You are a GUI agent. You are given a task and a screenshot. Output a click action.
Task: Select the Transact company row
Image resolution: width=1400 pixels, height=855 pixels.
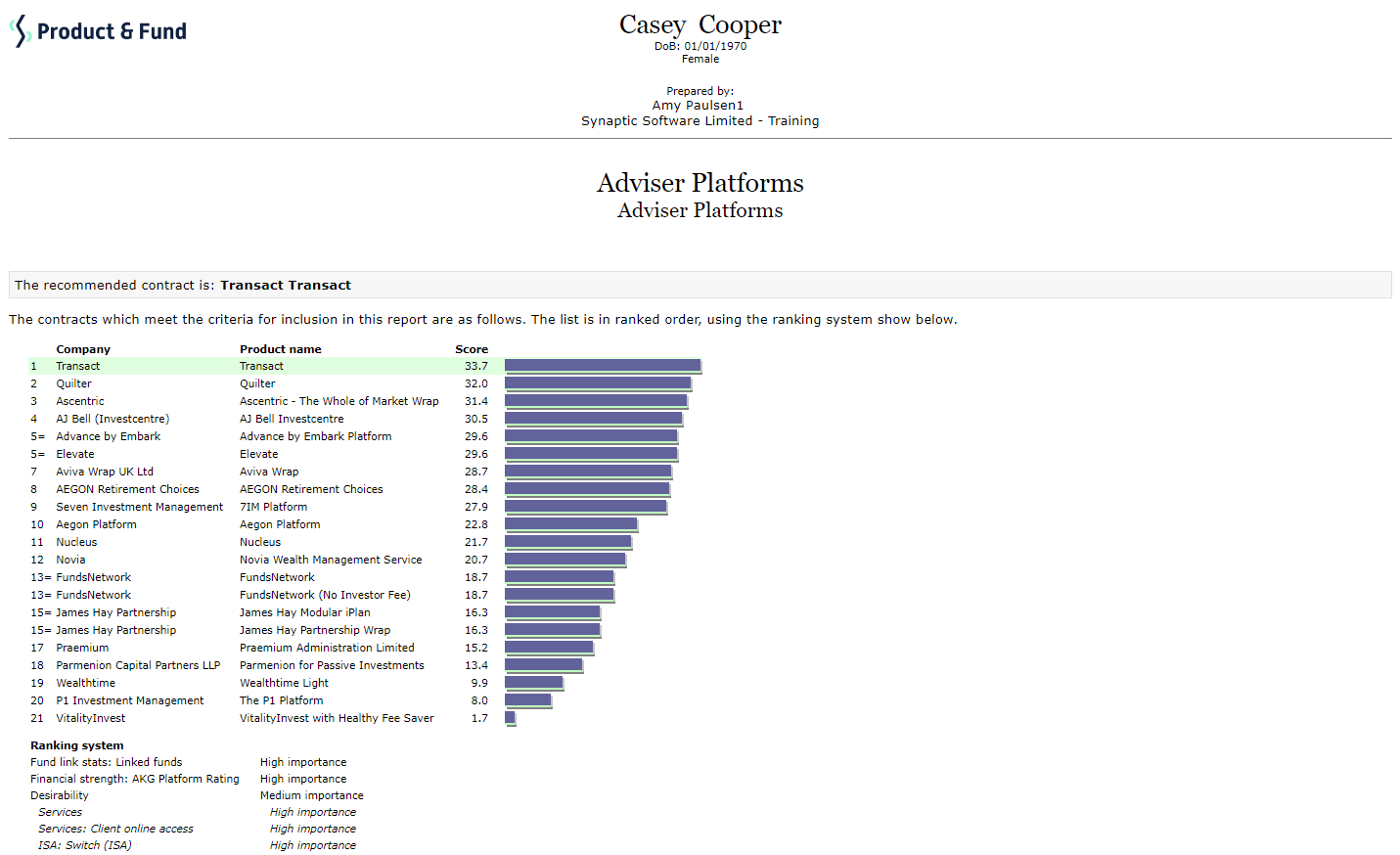click(366, 366)
